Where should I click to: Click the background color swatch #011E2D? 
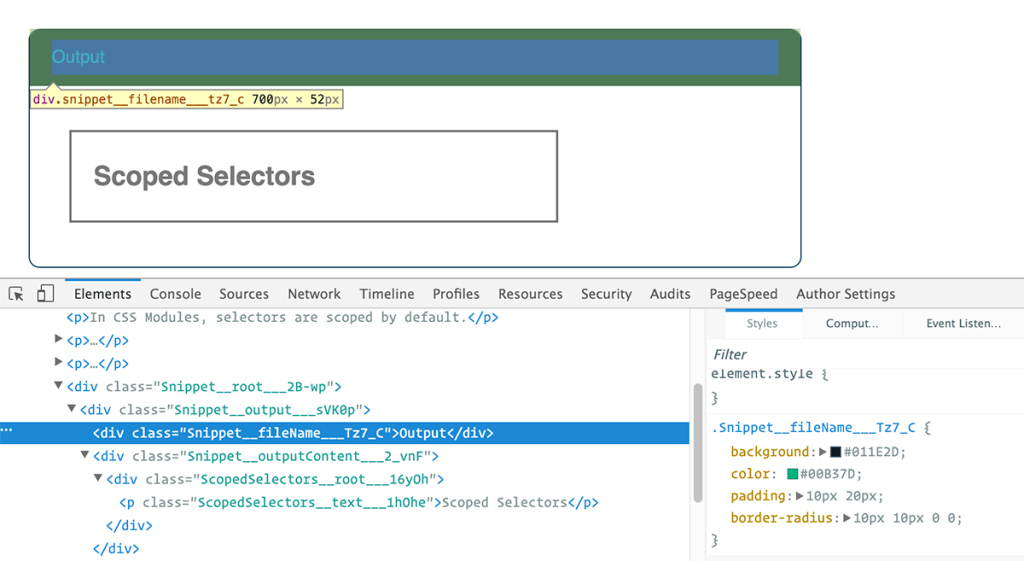click(x=836, y=452)
